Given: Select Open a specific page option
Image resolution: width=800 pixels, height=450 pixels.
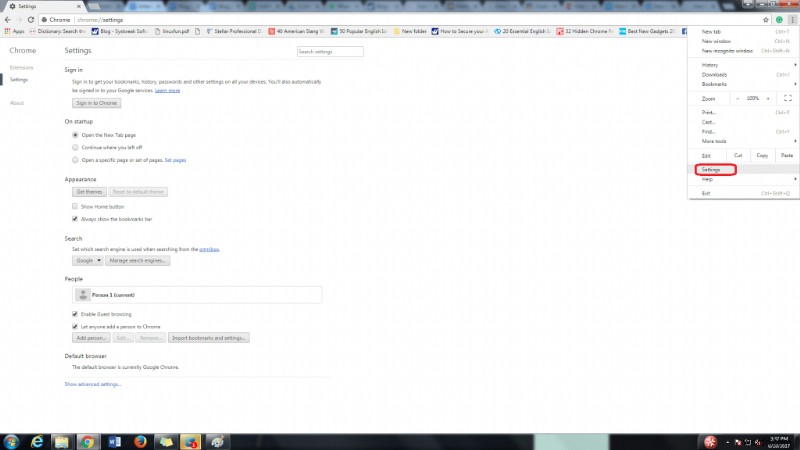Looking at the screenshot, I should [x=76, y=160].
